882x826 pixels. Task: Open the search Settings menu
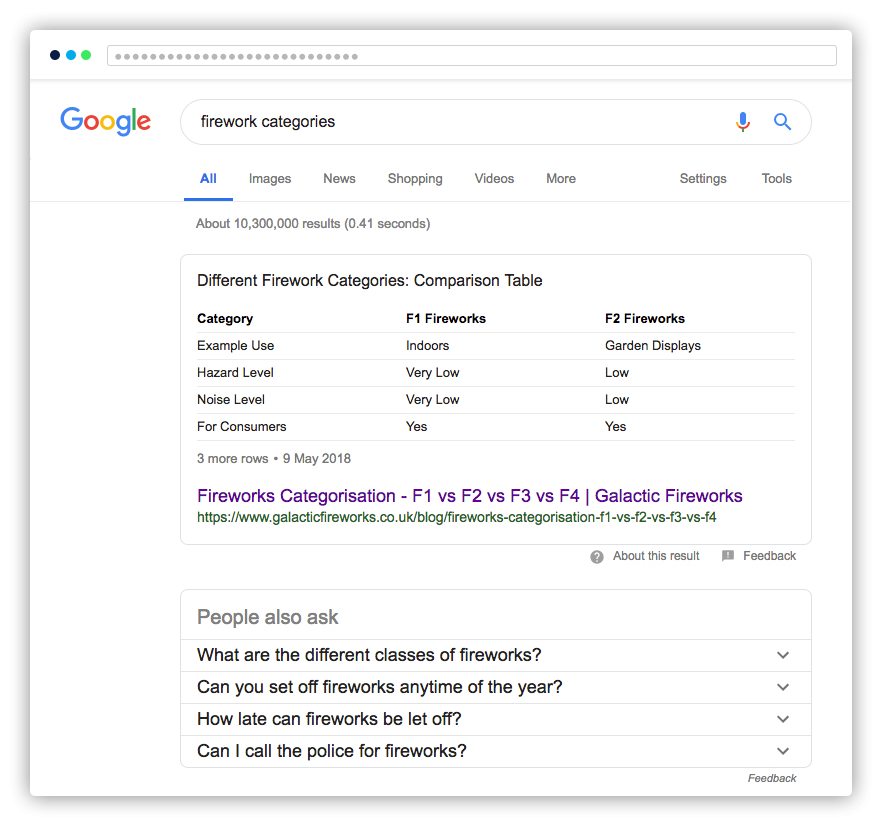point(703,179)
